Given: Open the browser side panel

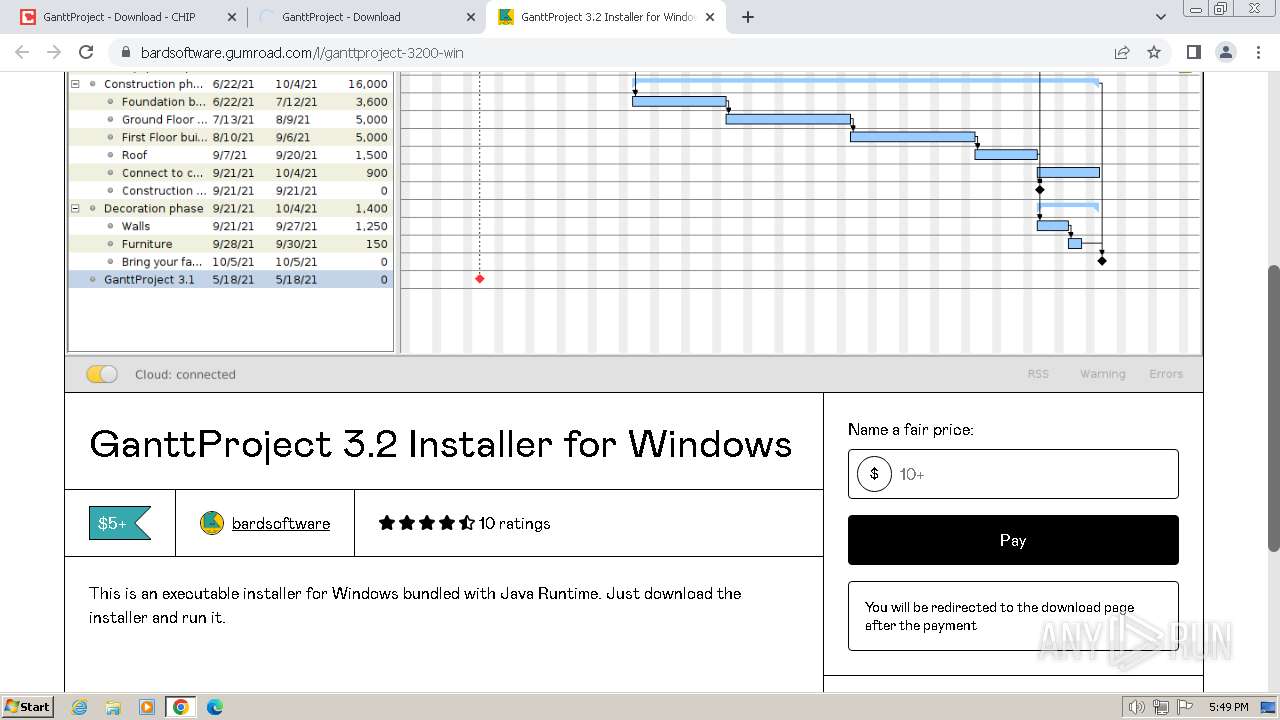Looking at the screenshot, I should click(x=1193, y=52).
